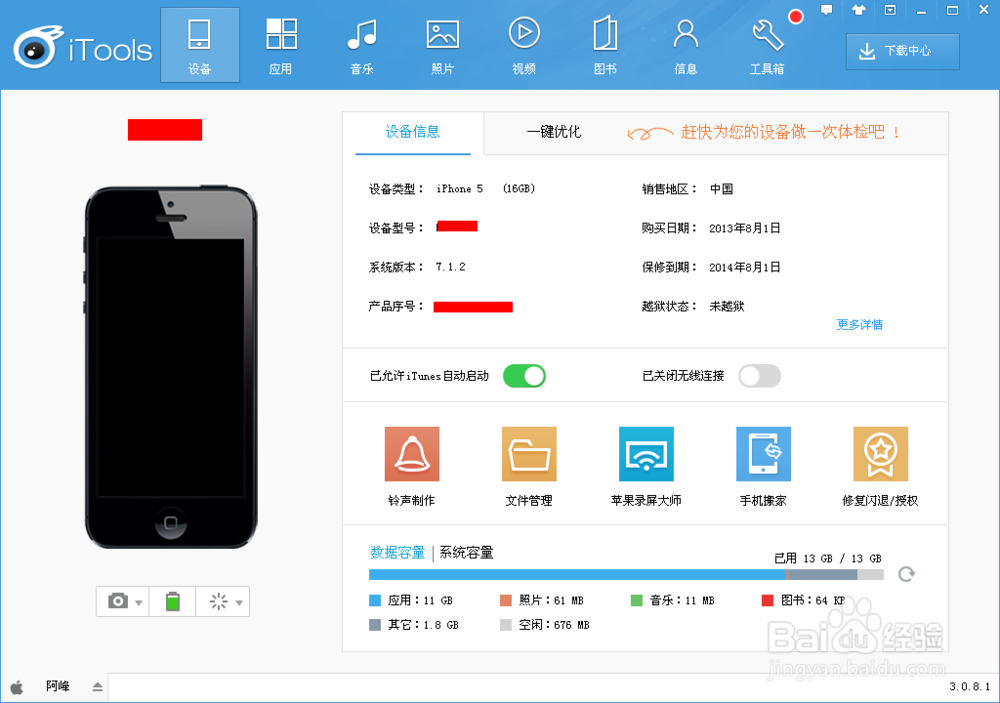Open the 工具箱 (Toolbox) section
1000x703 pixels.
(767, 45)
